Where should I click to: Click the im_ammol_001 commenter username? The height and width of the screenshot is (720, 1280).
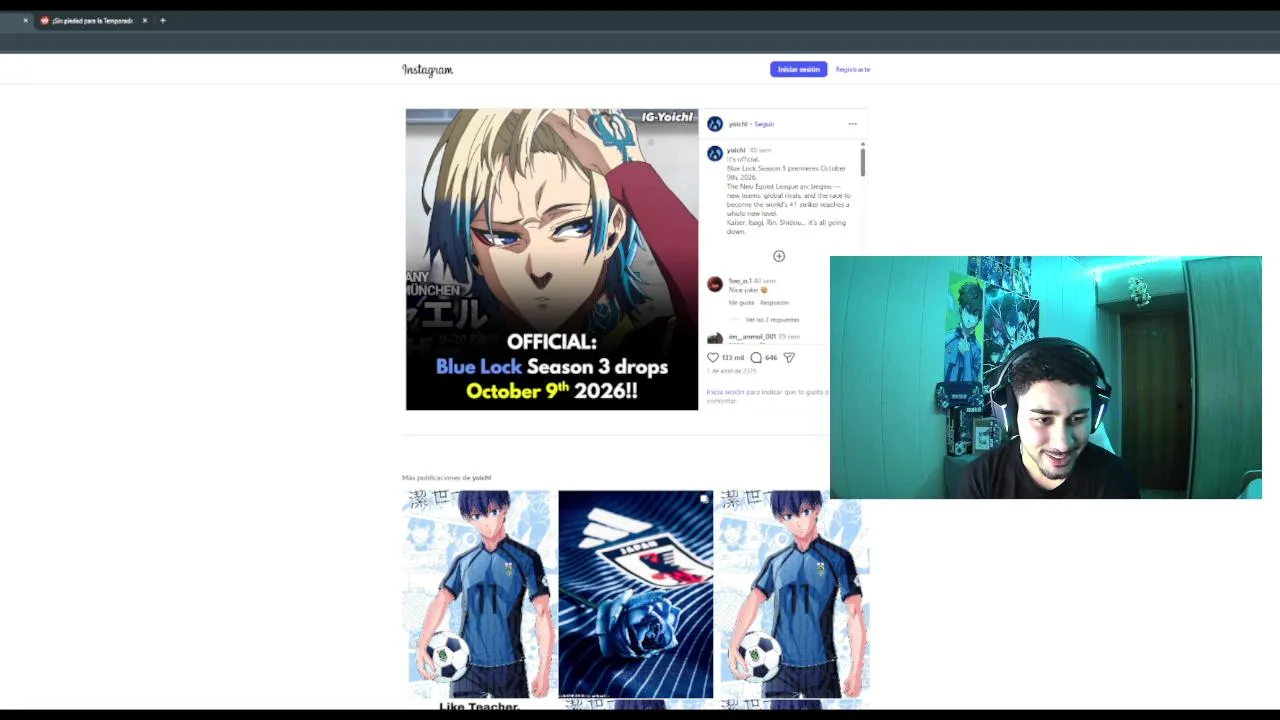tap(752, 337)
